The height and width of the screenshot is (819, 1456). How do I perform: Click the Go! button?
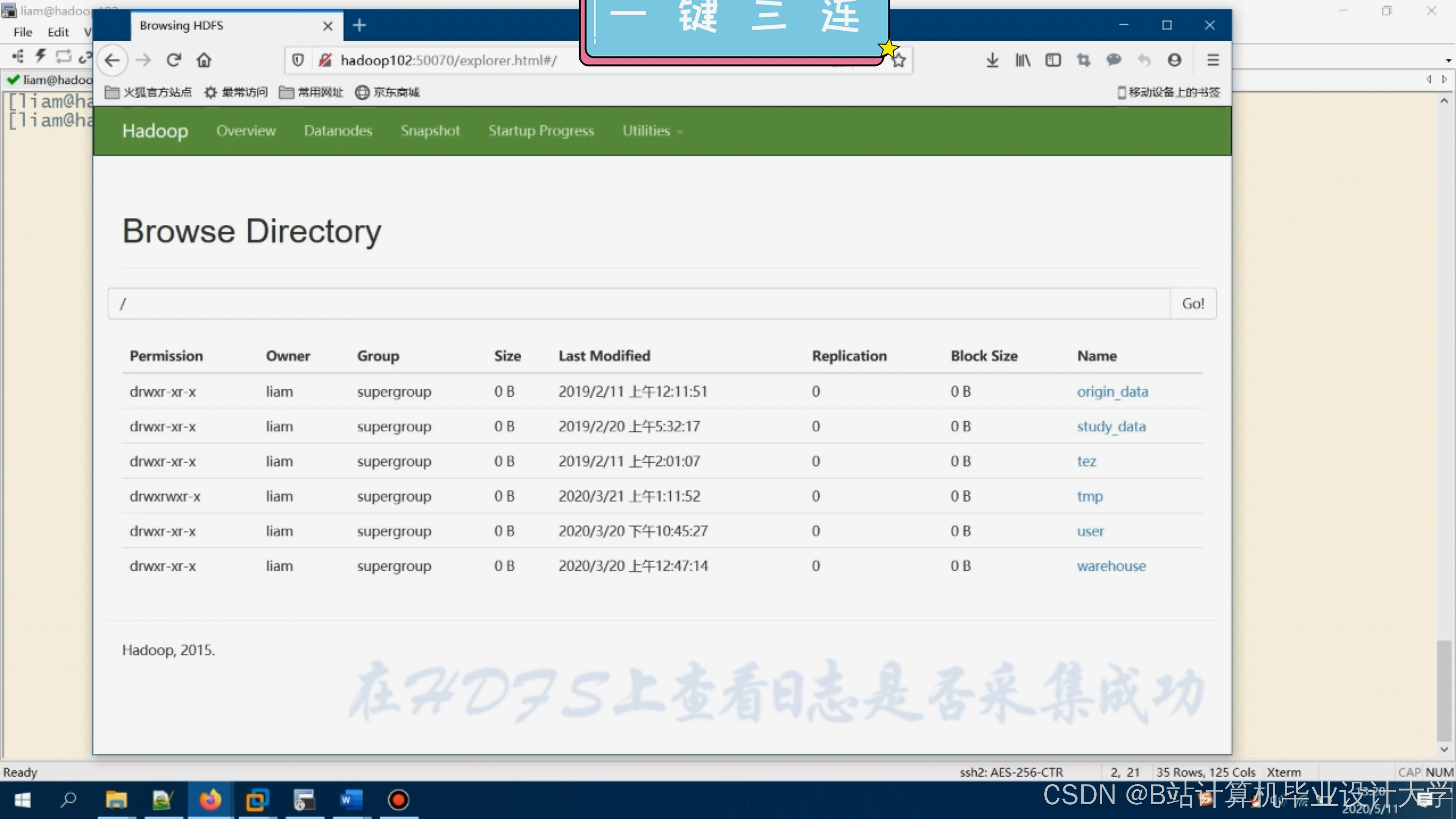[x=1192, y=303]
